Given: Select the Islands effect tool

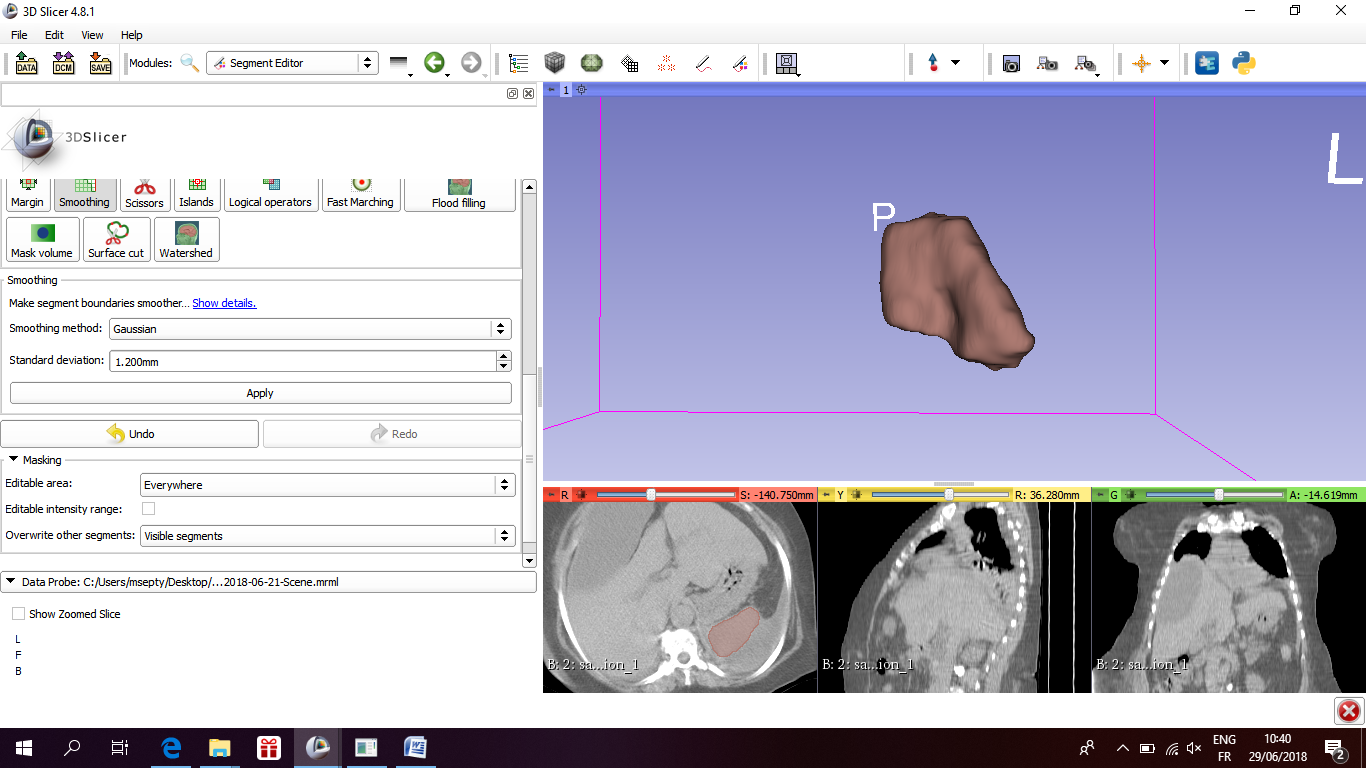Looking at the screenshot, I should coord(196,192).
